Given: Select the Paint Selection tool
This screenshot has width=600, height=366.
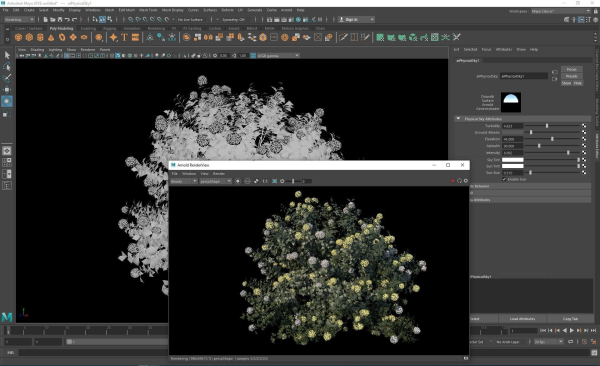Looking at the screenshot, I should (x=7, y=78).
